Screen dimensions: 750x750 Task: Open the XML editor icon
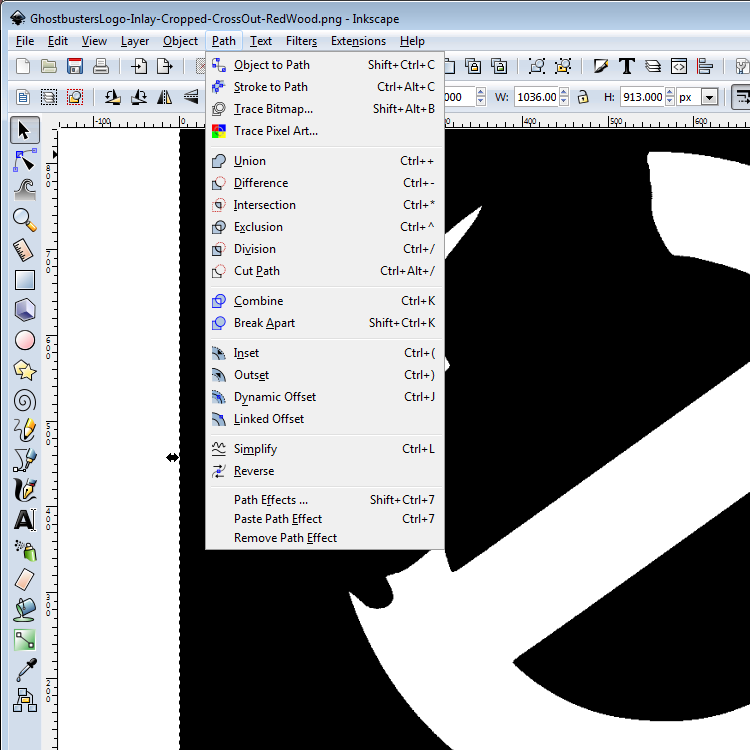(679, 66)
